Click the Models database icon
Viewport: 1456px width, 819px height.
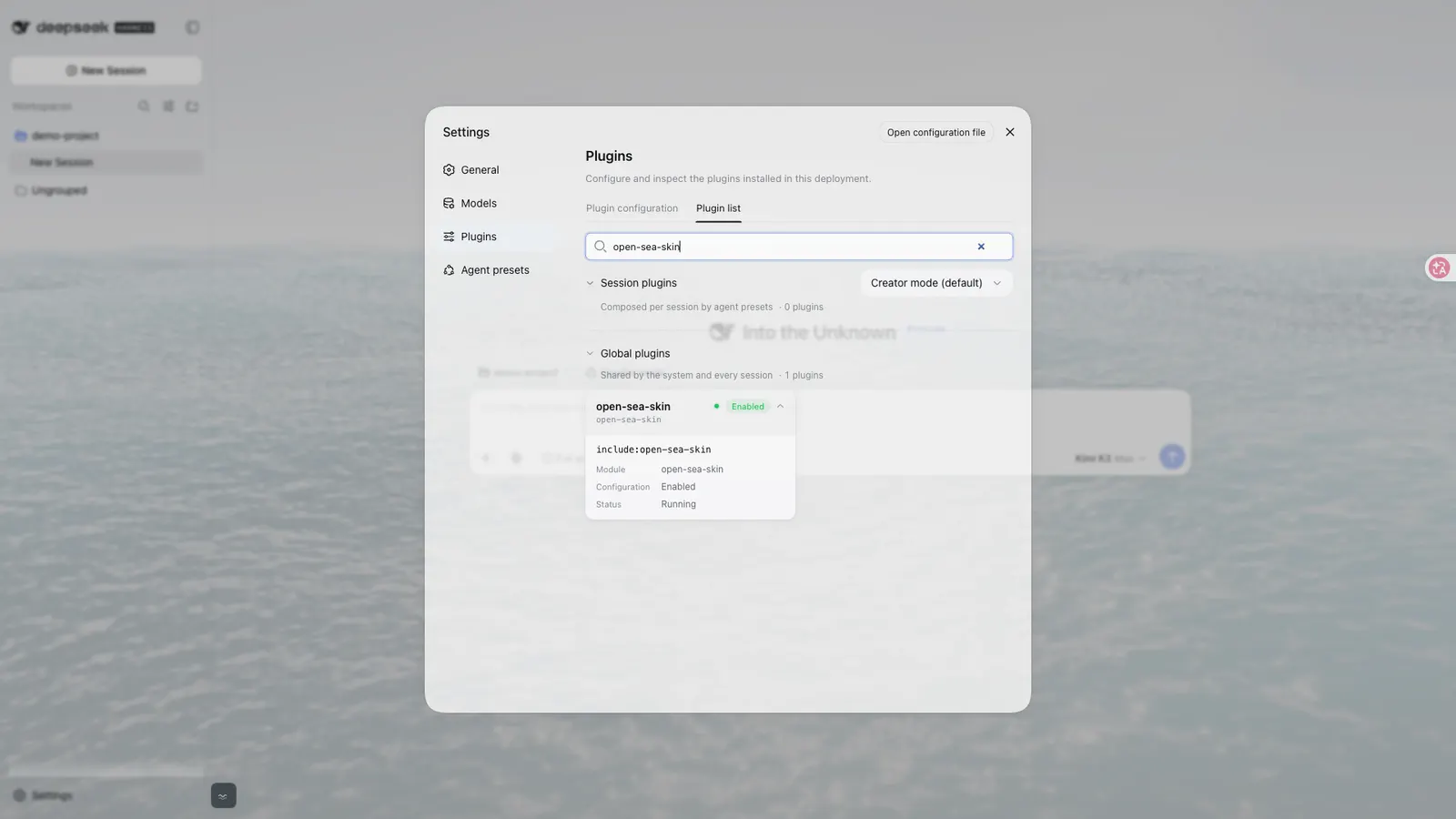coord(449,204)
